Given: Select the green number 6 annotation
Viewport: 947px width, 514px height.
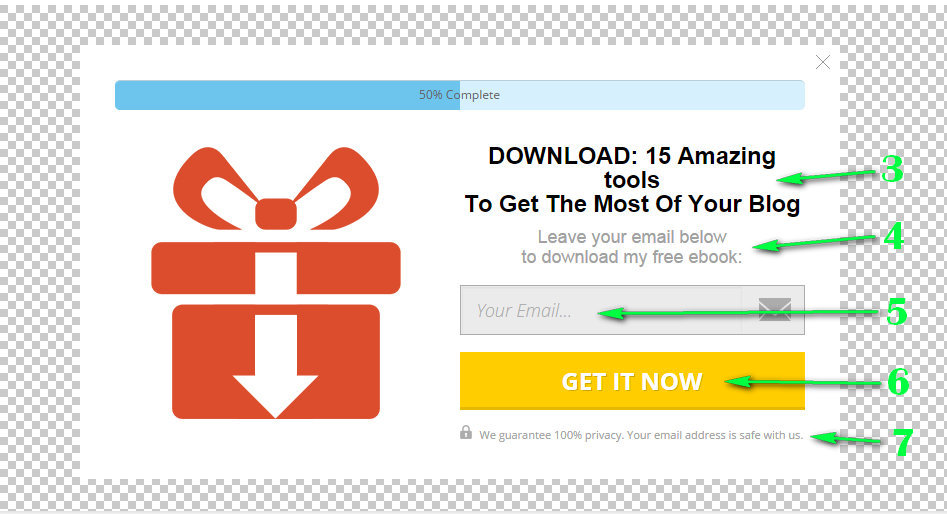Looking at the screenshot, I should tap(898, 382).
